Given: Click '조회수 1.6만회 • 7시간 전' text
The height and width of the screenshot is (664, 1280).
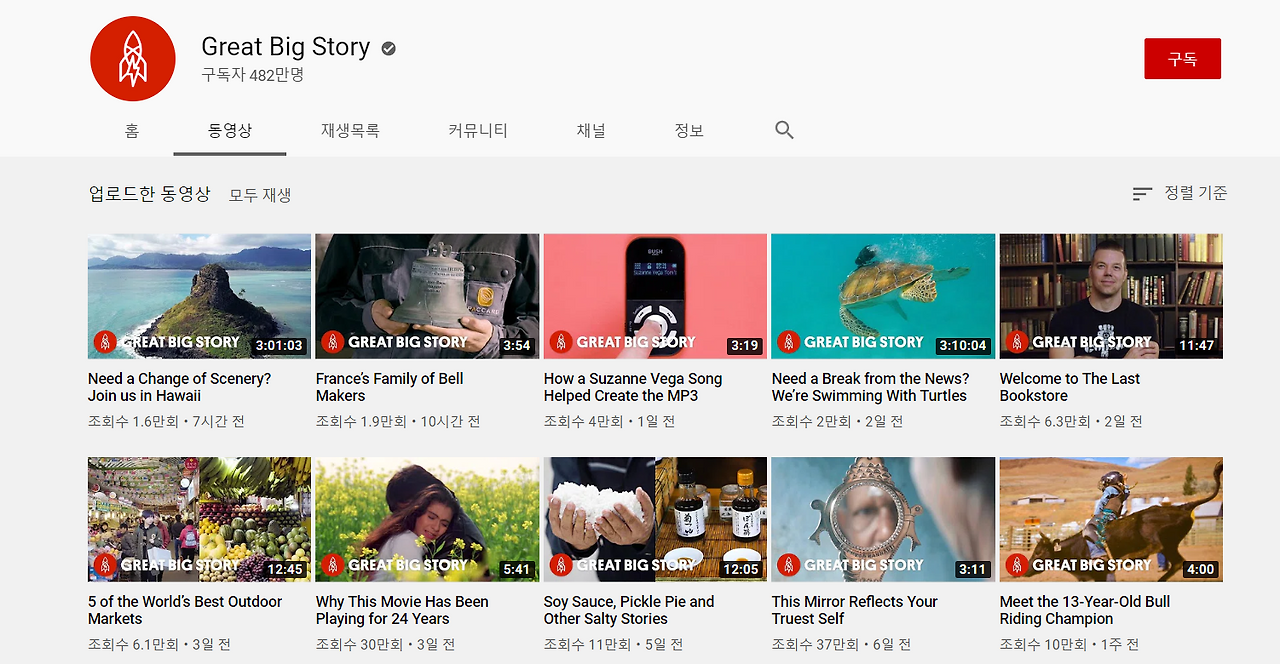Looking at the screenshot, I should click(166, 422).
